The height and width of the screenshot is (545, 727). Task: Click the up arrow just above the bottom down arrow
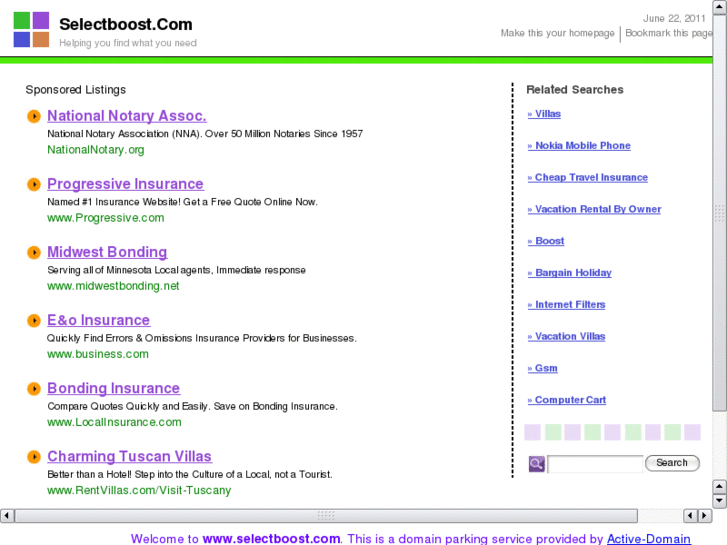719,487
